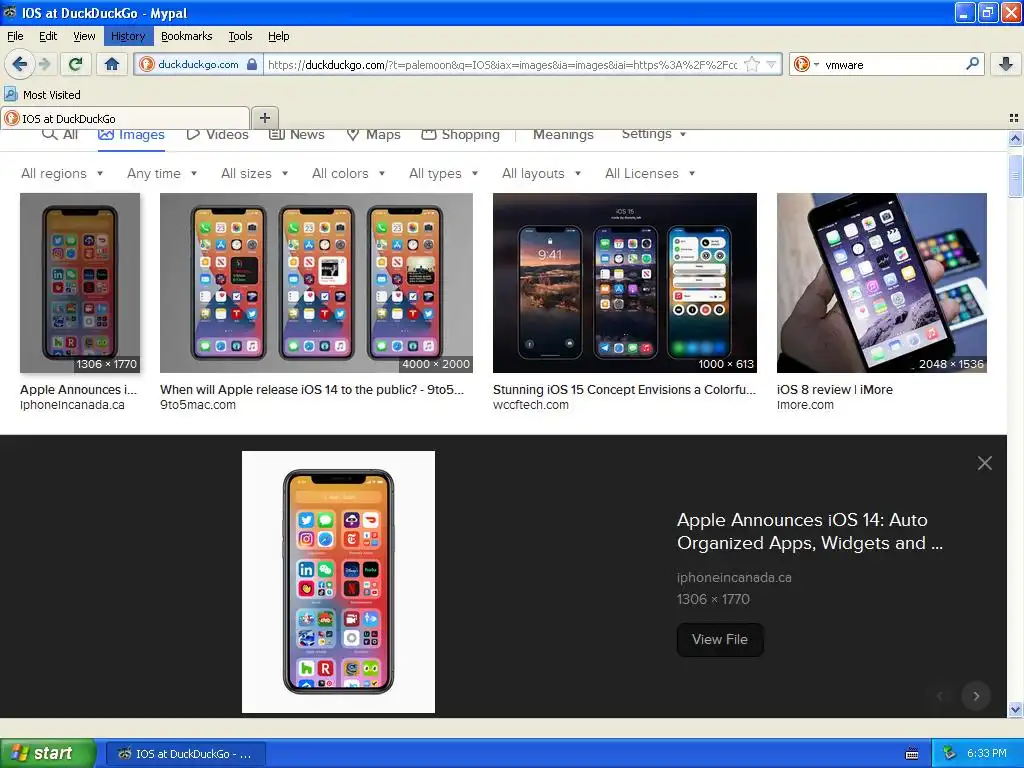Open the Tools menu
The width and height of the screenshot is (1024, 768).
coord(240,36)
